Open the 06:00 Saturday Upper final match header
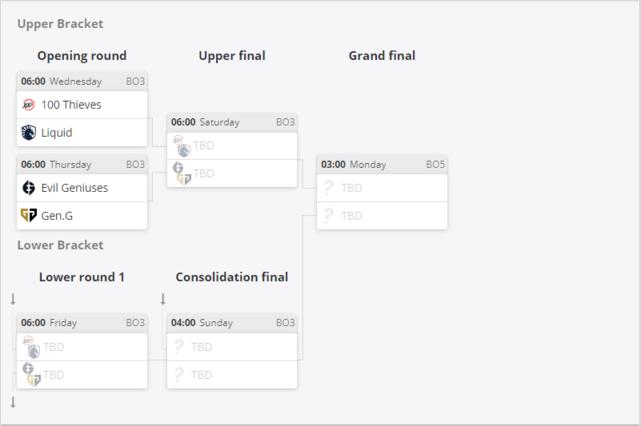 (x=232, y=122)
